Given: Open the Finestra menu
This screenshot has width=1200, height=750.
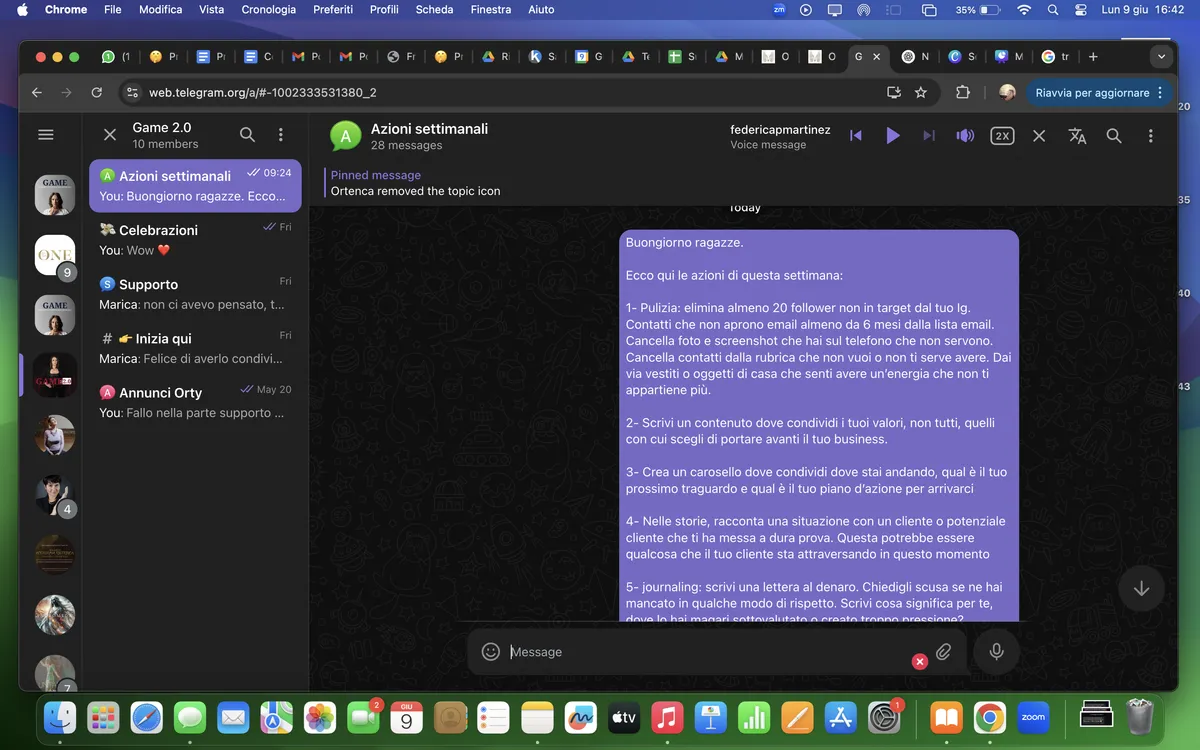Looking at the screenshot, I should [x=491, y=9].
